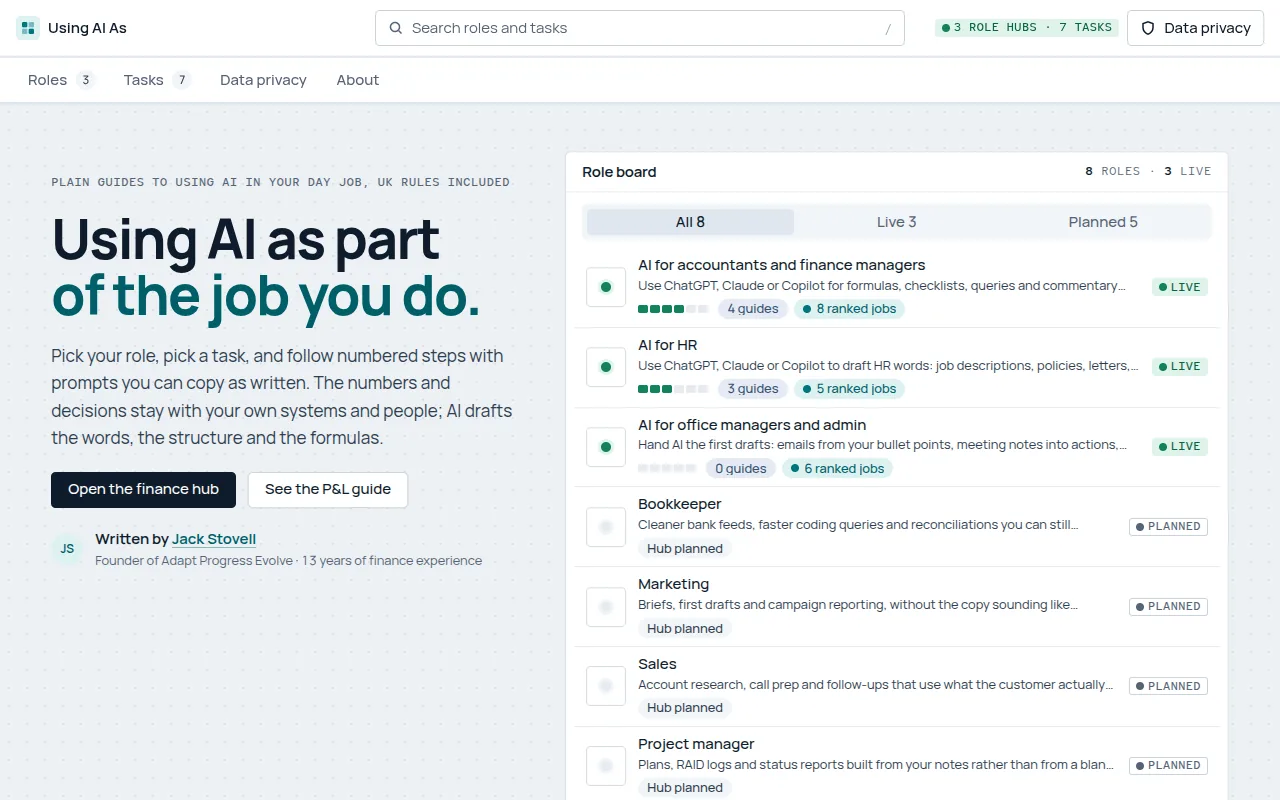Click the status icon for AI for accountants row
This screenshot has width=1280, height=800.
click(x=606, y=287)
